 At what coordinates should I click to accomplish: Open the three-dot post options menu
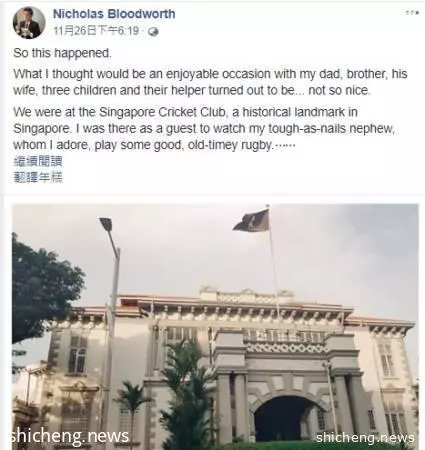coord(412,13)
